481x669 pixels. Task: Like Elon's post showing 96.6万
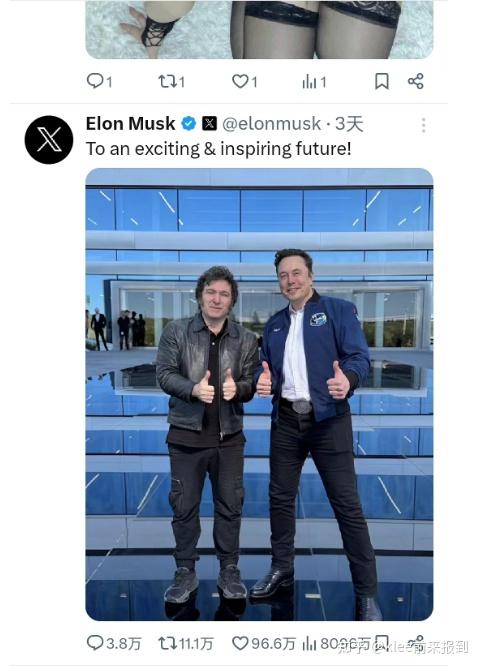264,643
